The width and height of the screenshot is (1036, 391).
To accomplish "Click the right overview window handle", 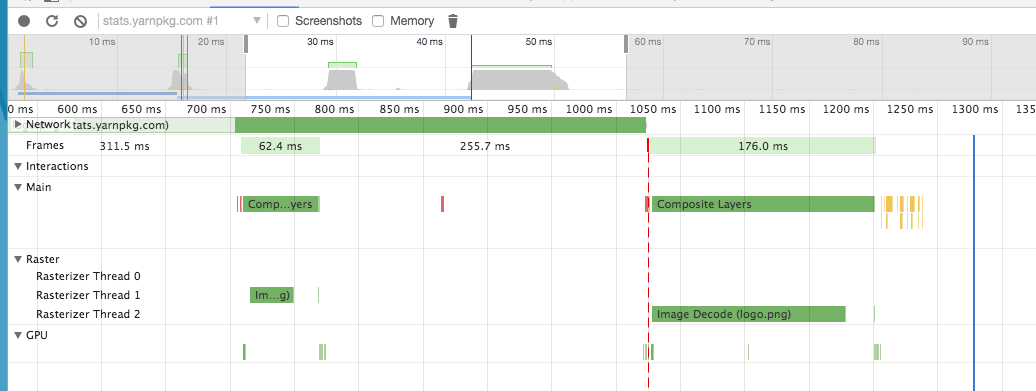I will tap(626, 44).
